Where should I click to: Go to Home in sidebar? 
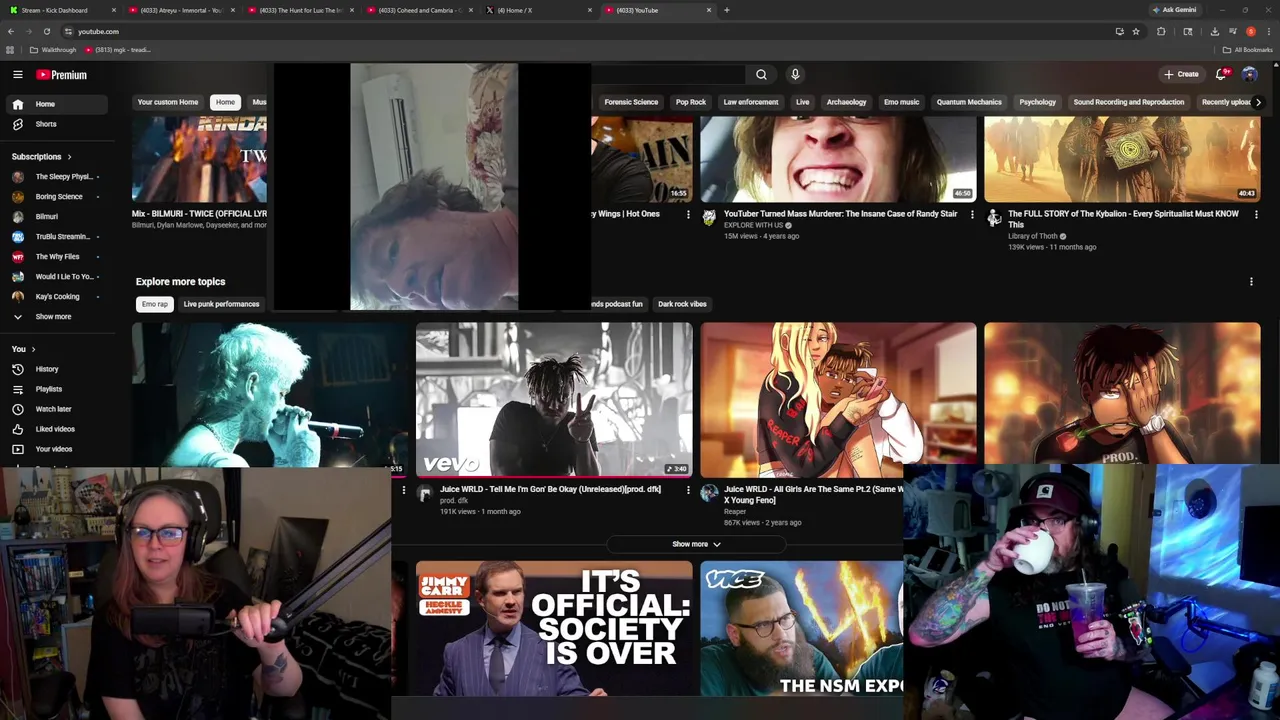[x=58, y=104]
